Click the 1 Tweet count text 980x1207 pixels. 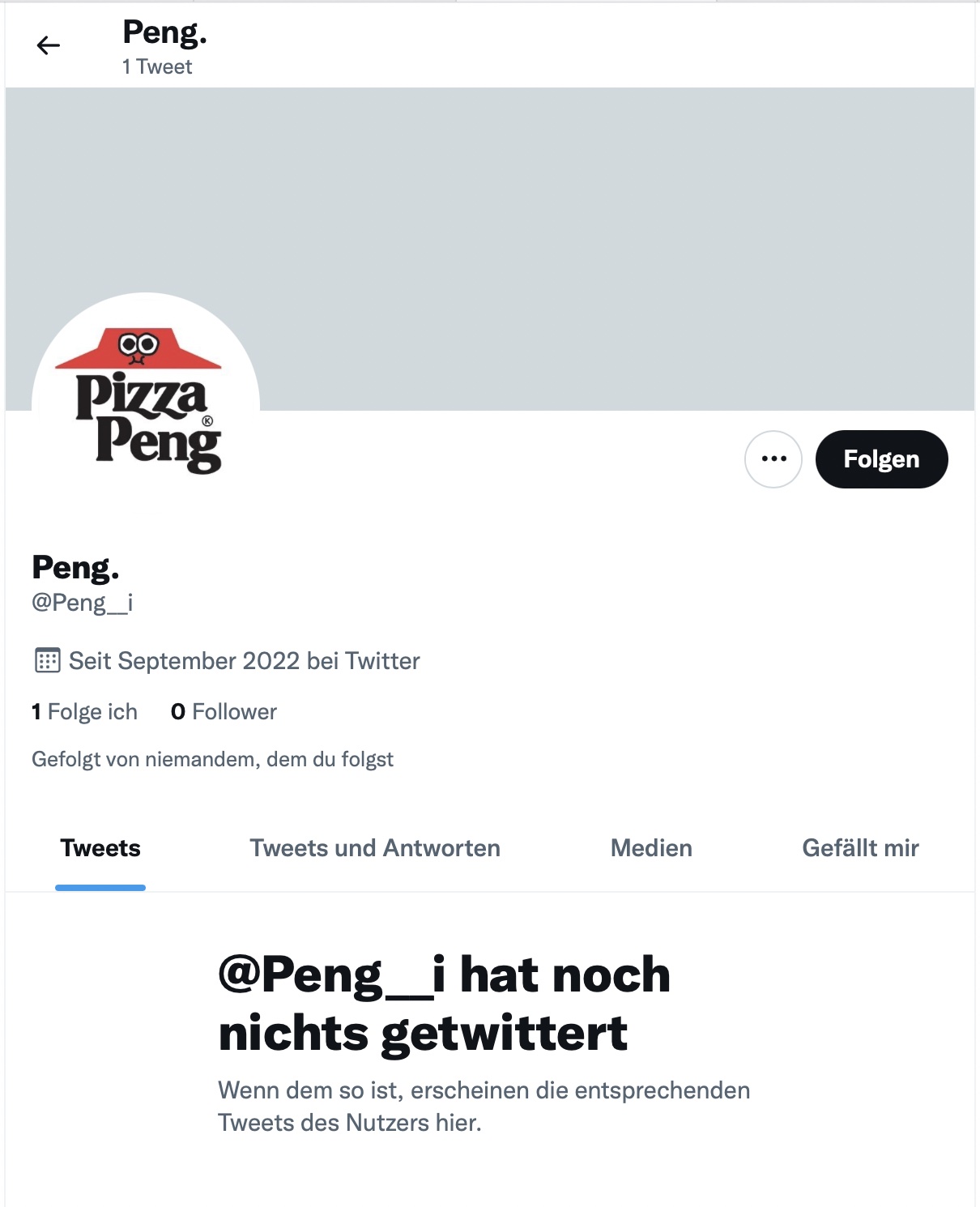click(x=157, y=66)
